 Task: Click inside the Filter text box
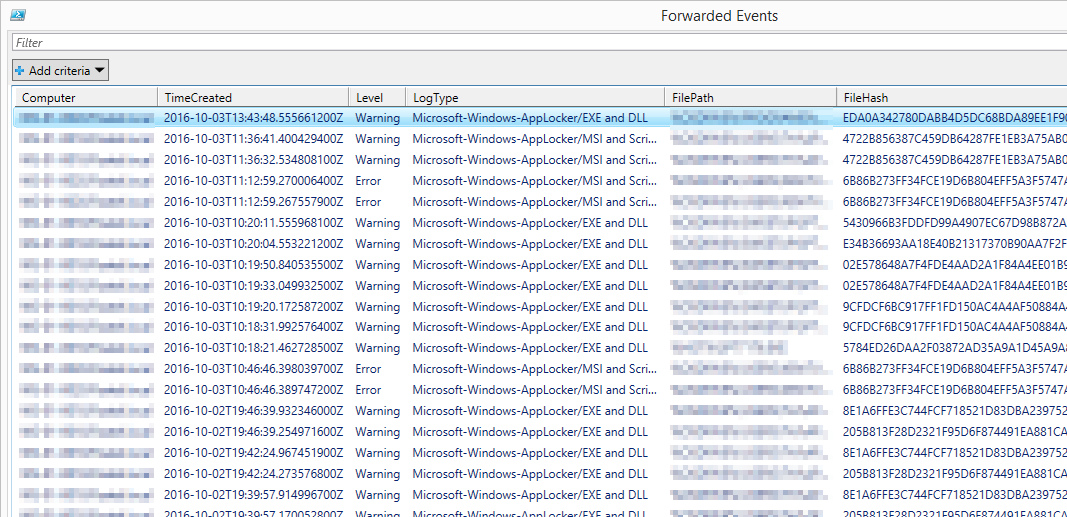click(538, 43)
